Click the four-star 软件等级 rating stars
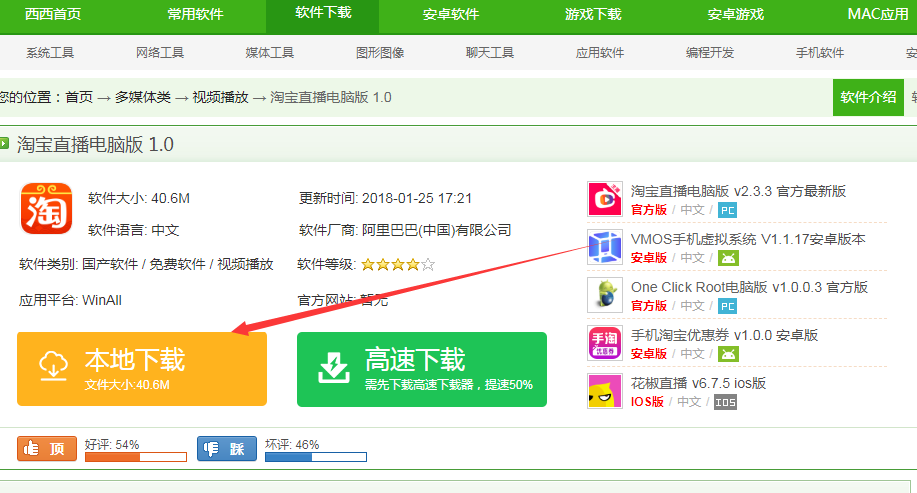Image resolution: width=917 pixels, height=493 pixels. [x=398, y=264]
